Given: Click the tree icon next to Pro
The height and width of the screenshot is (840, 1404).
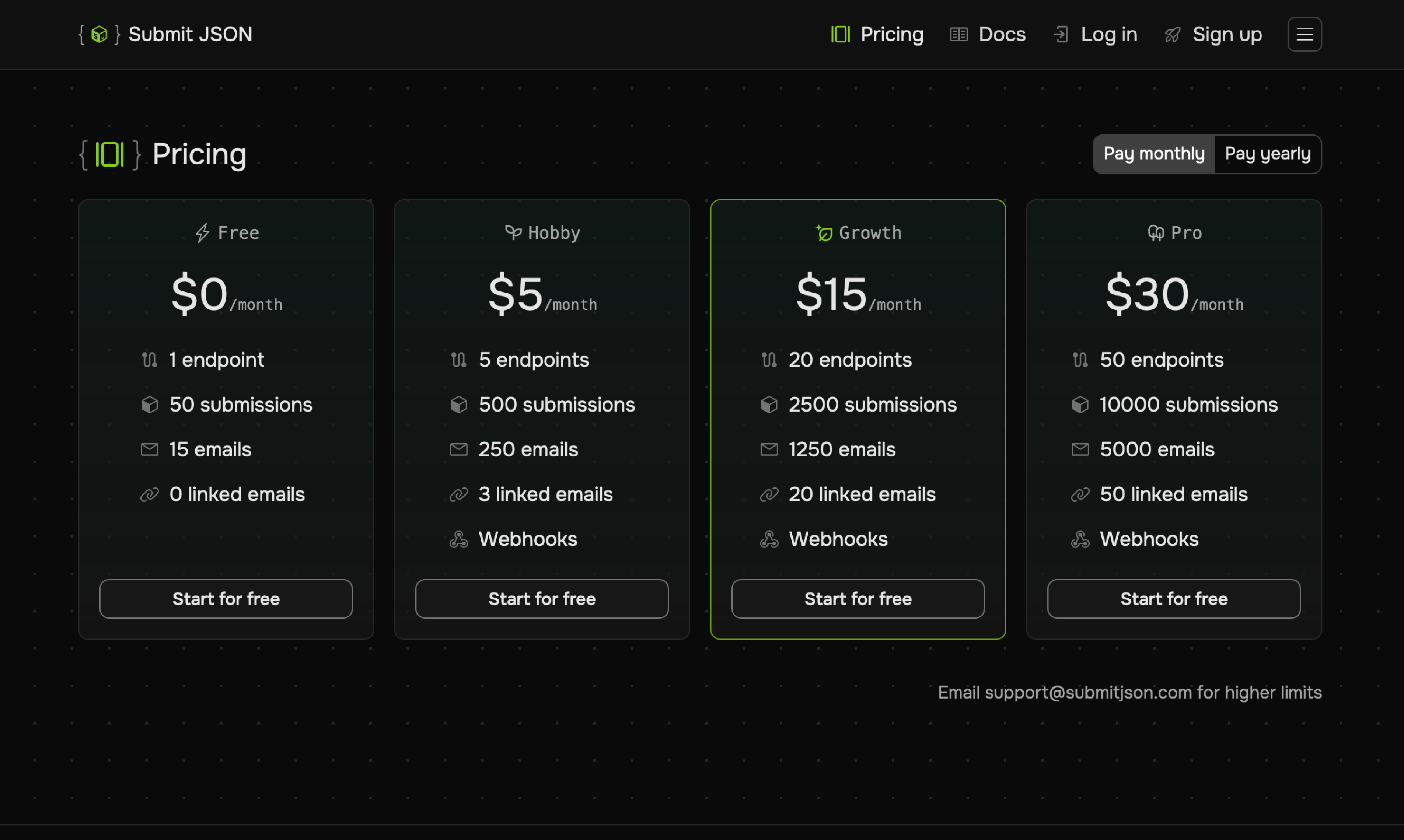Looking at the screenshot, I should pos(1156,232).
